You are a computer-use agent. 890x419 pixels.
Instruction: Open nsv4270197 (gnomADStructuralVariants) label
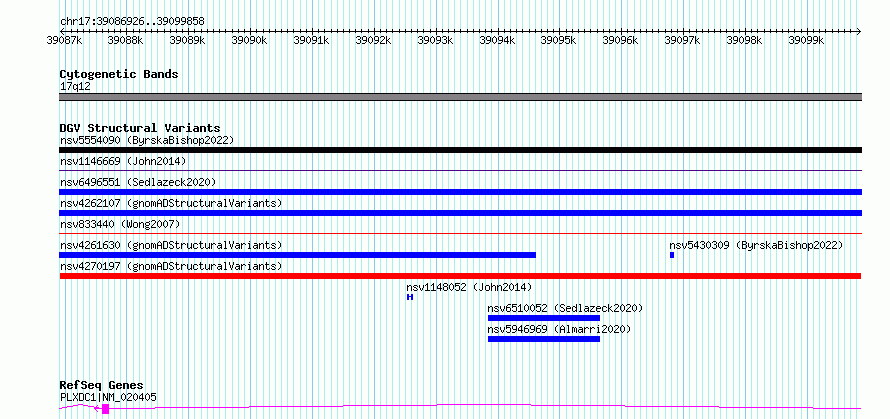pyautogui.click(x=171, y=266)
